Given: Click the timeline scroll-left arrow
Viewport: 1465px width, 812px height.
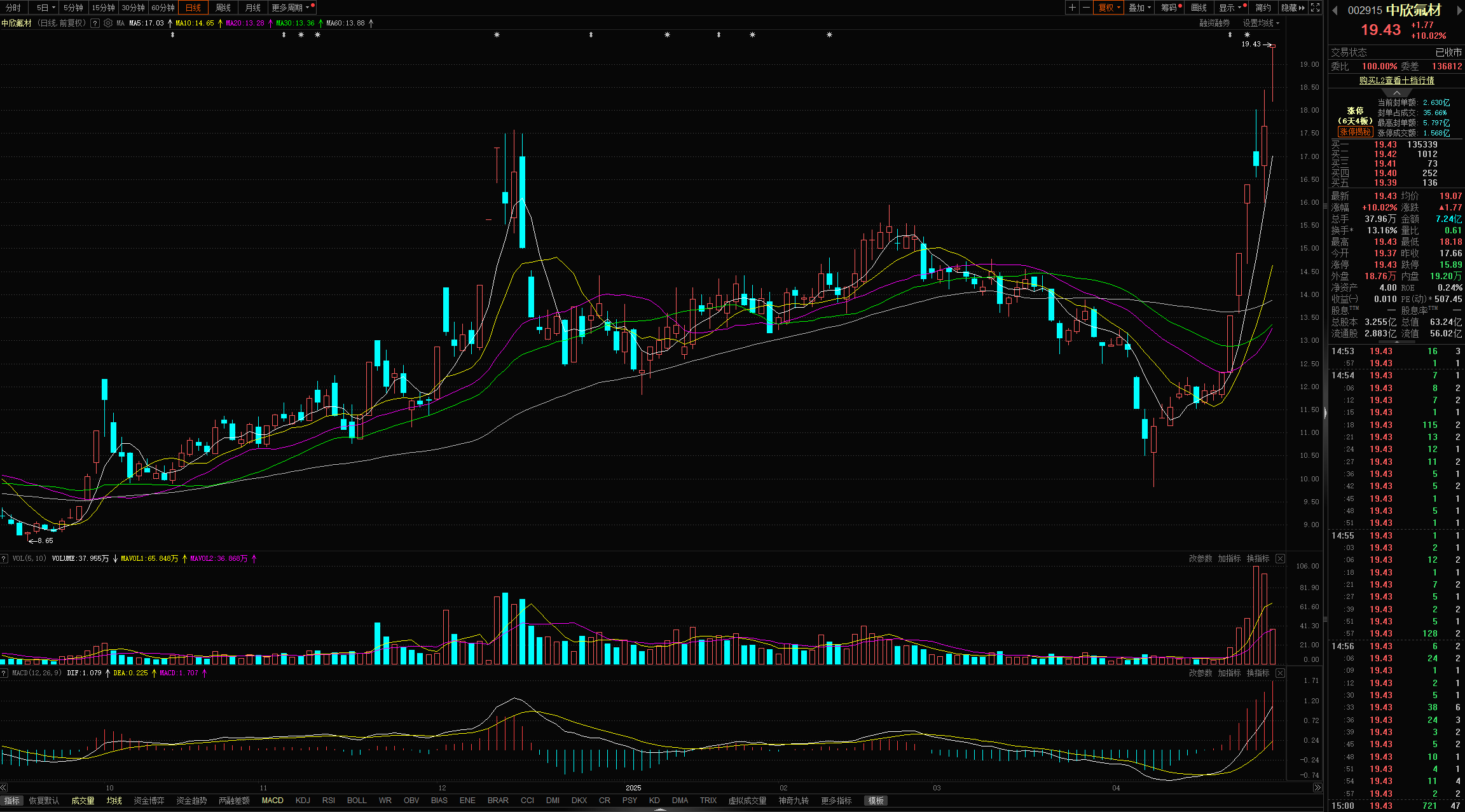Looking at the screenshot, I should [4, 787].
